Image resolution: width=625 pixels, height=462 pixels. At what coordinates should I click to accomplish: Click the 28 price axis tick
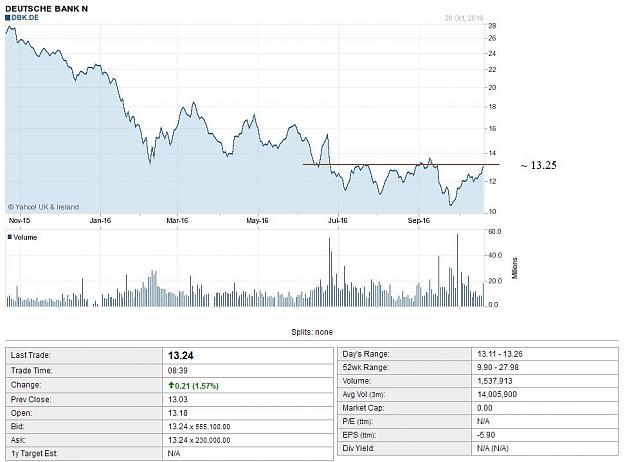492,26
